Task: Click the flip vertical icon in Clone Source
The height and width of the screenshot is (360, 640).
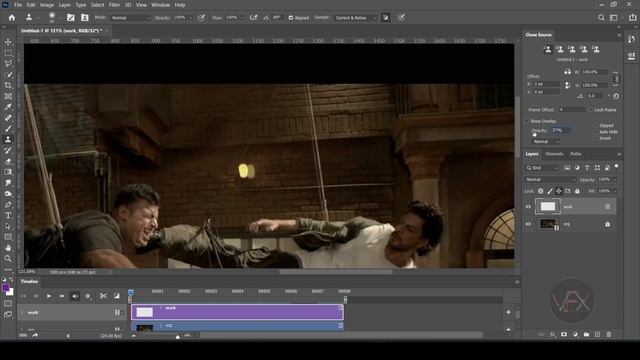Action: click(x=567, y=85)
